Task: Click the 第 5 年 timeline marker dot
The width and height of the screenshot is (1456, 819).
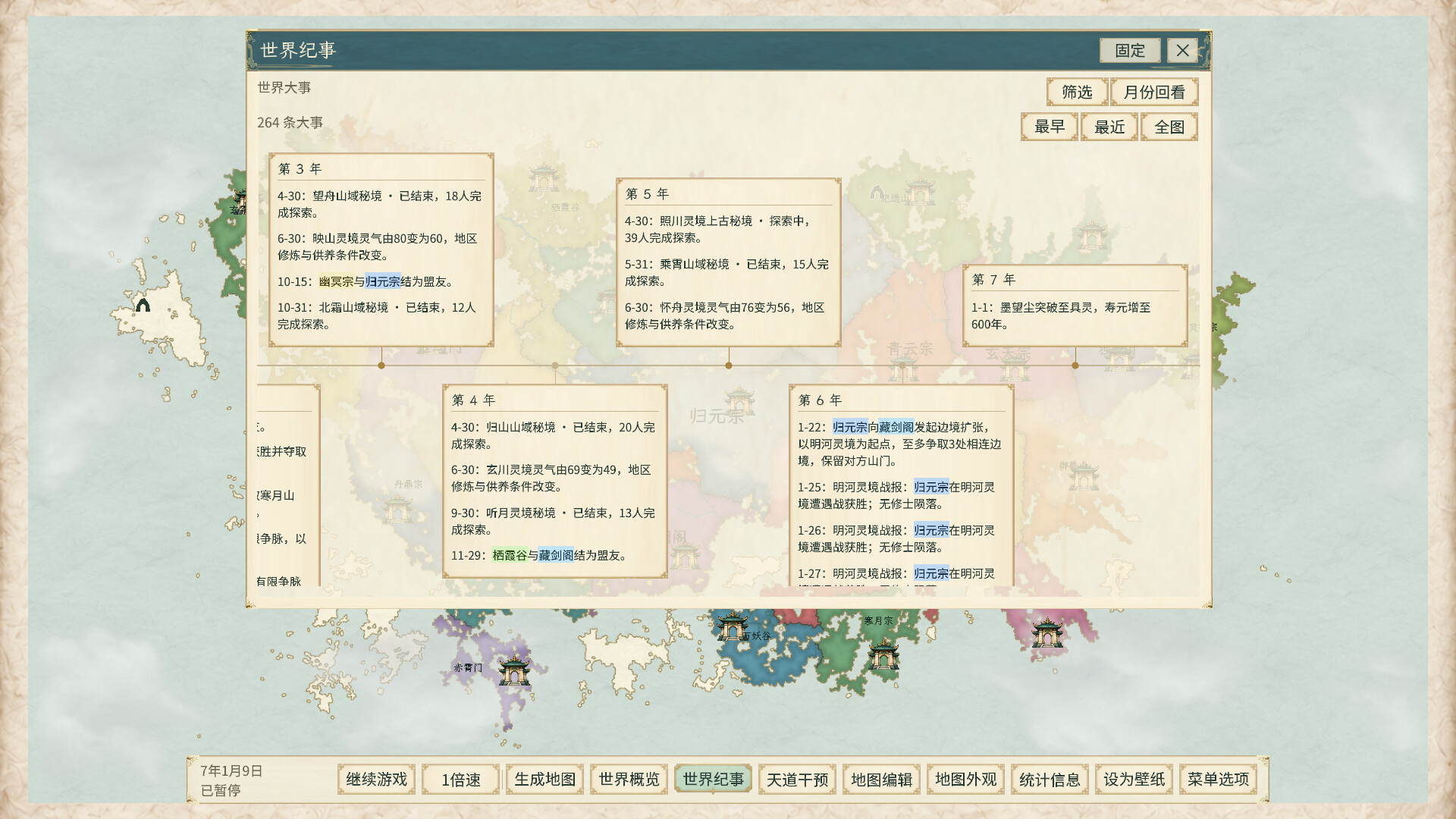Action: [729, 366]
